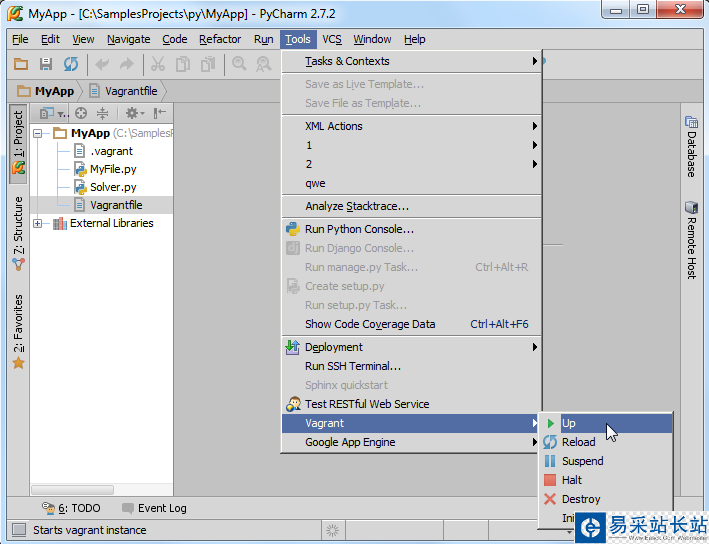709x544 pixels.
Task: Choose Run SSH Terminal
Action: pos(411,366)
